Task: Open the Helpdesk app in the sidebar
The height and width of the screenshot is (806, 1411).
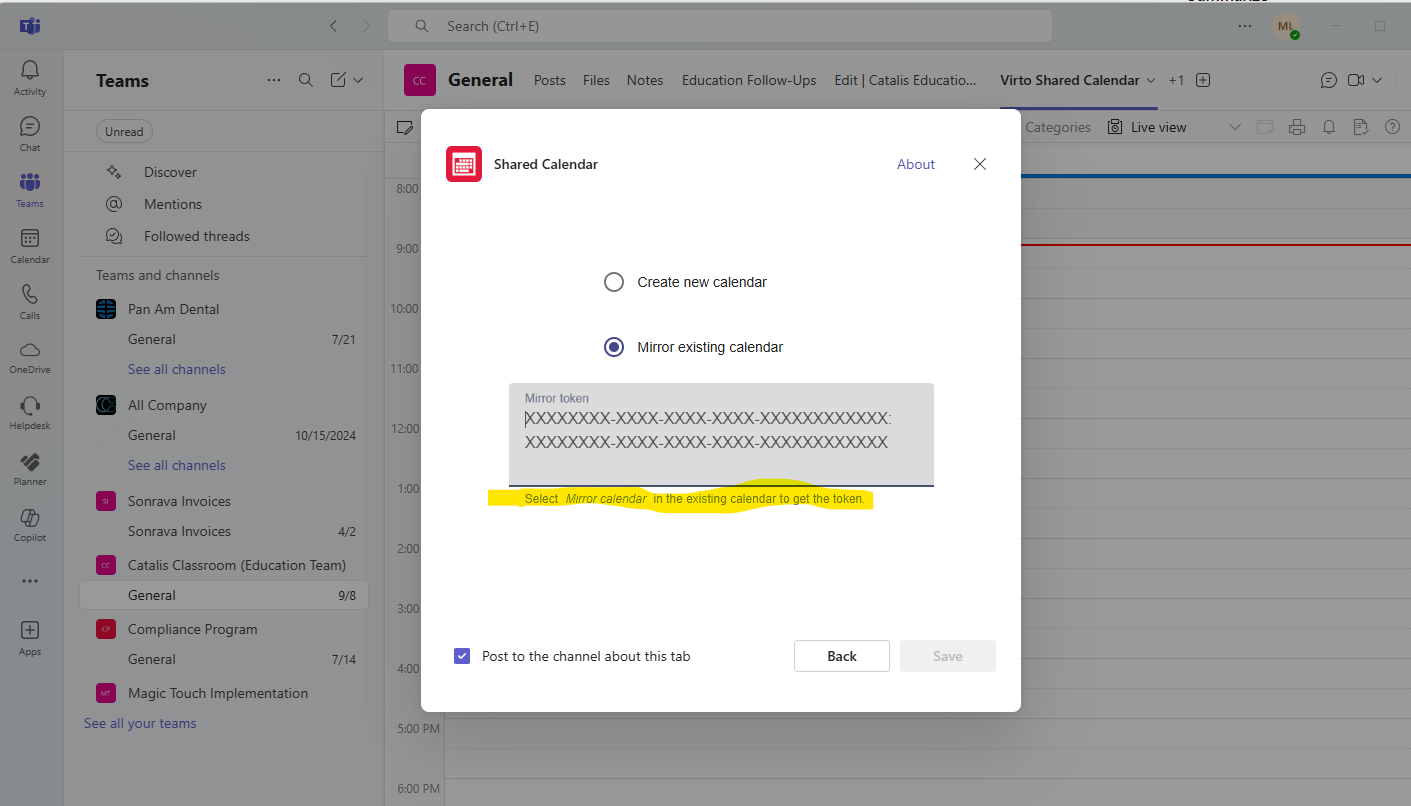Action: pos(30,413)
